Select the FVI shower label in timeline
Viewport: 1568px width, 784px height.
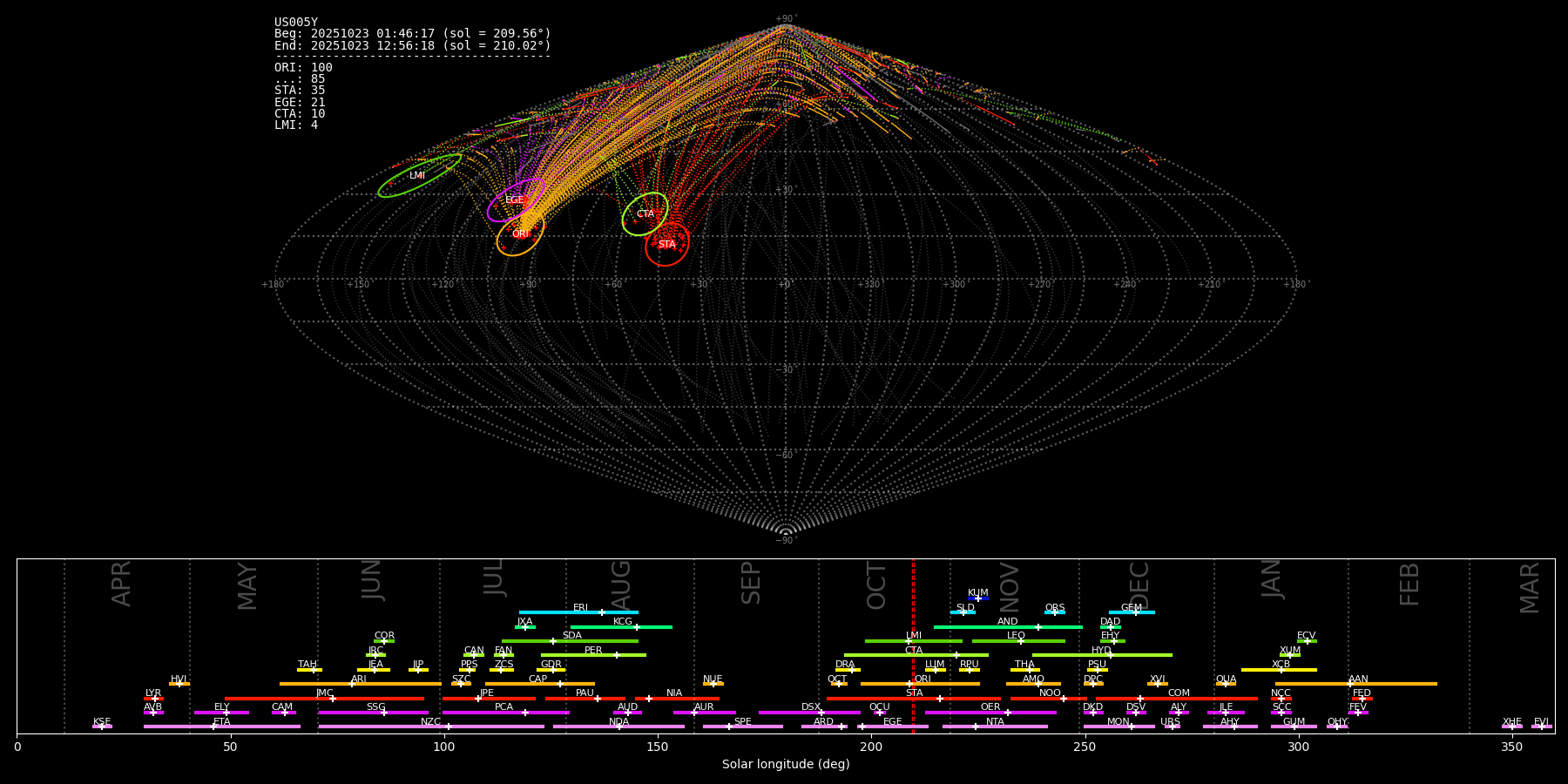click(x=1541, y=722)
